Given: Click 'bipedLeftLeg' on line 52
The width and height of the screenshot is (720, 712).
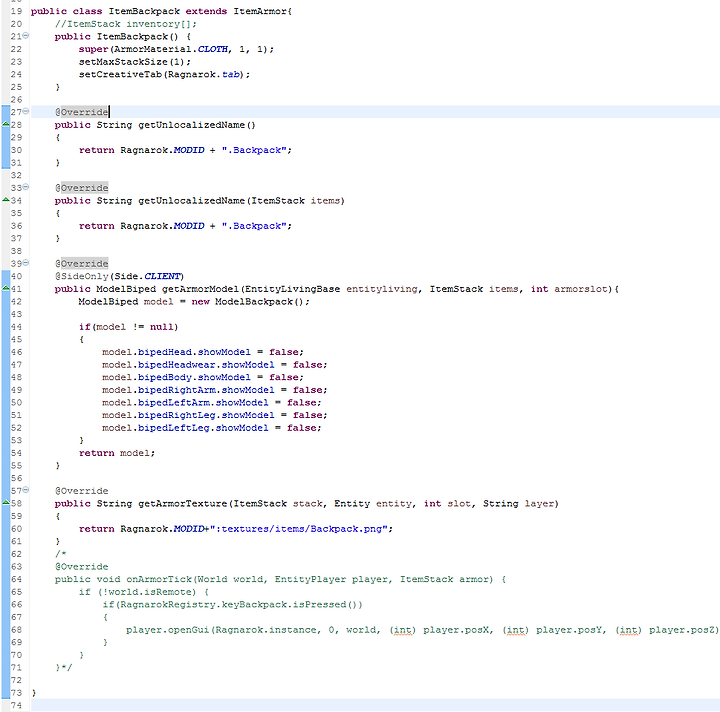Looking at the screenshot, I should tap(174, 428).
